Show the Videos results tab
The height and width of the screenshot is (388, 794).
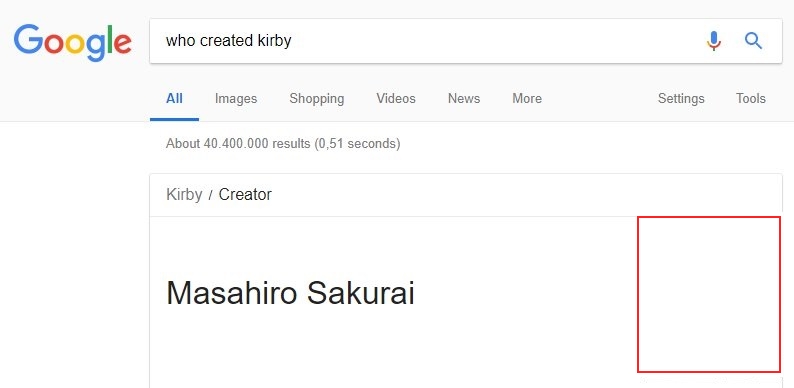396,98
